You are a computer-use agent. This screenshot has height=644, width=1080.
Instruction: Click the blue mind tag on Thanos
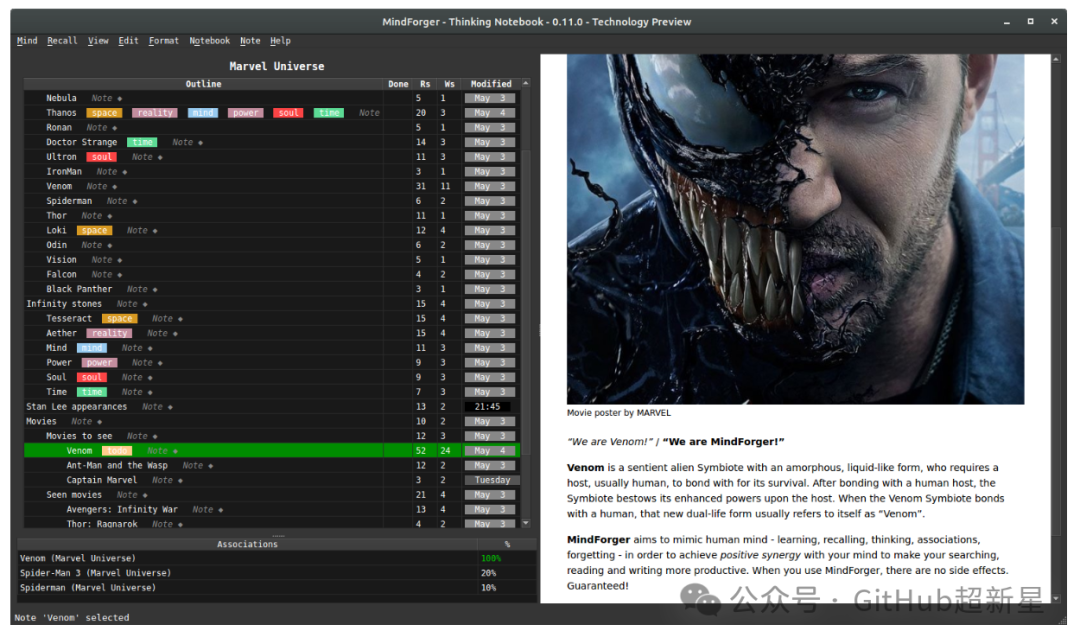[202, 113]
